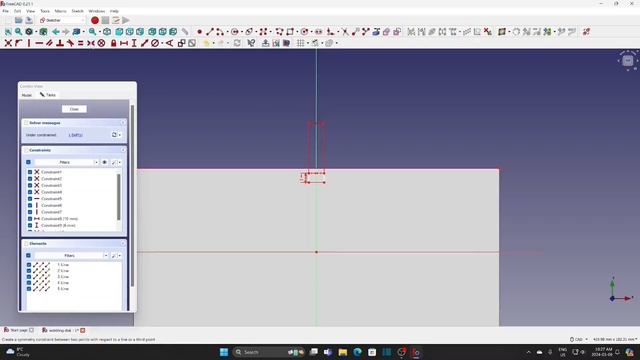Select the angle constraint tool
Viewport: 640px width, 360px height.
tap(169, 43)
